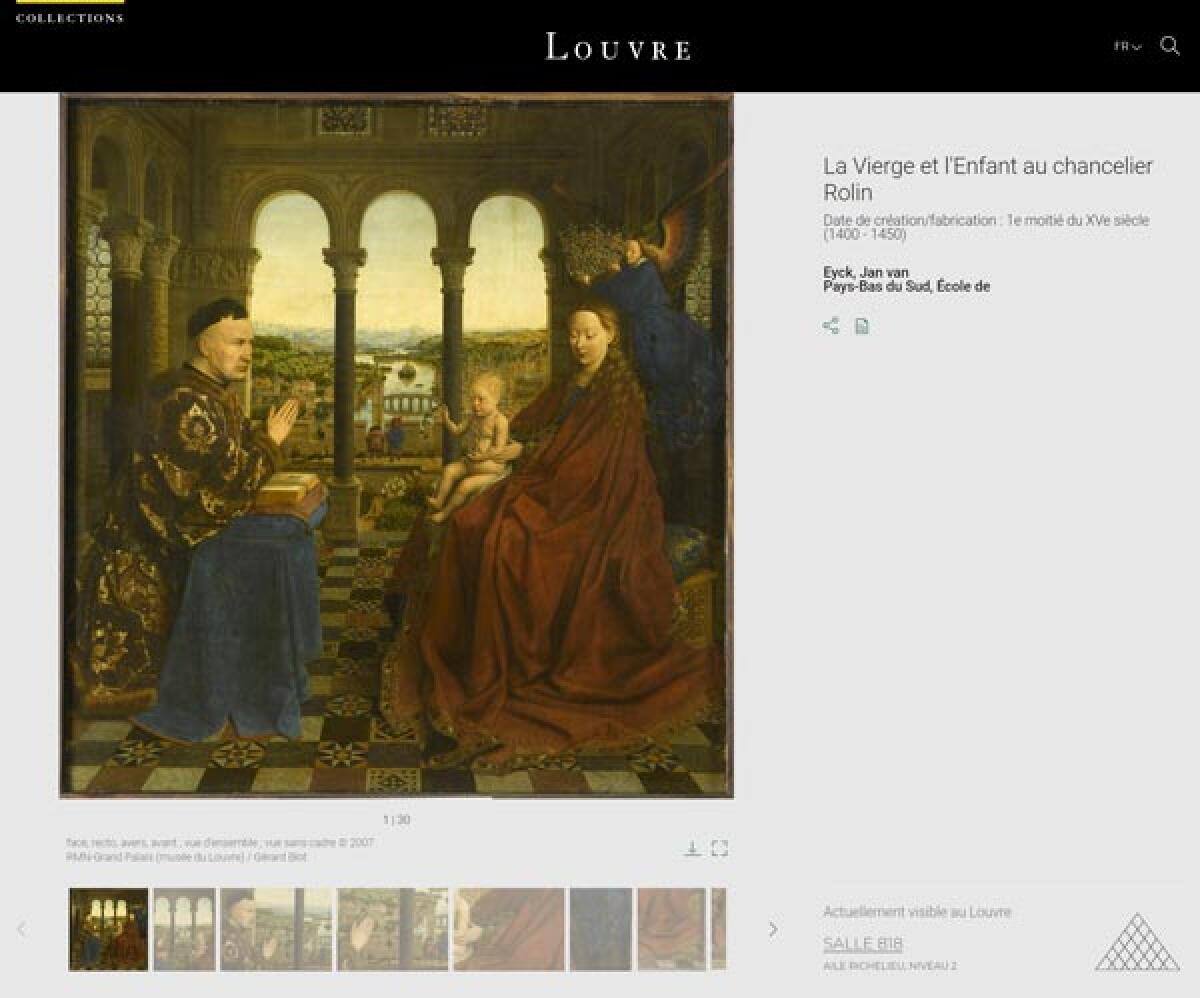Click the main painting image
1200x998 pixels.
tap(400, 440)
